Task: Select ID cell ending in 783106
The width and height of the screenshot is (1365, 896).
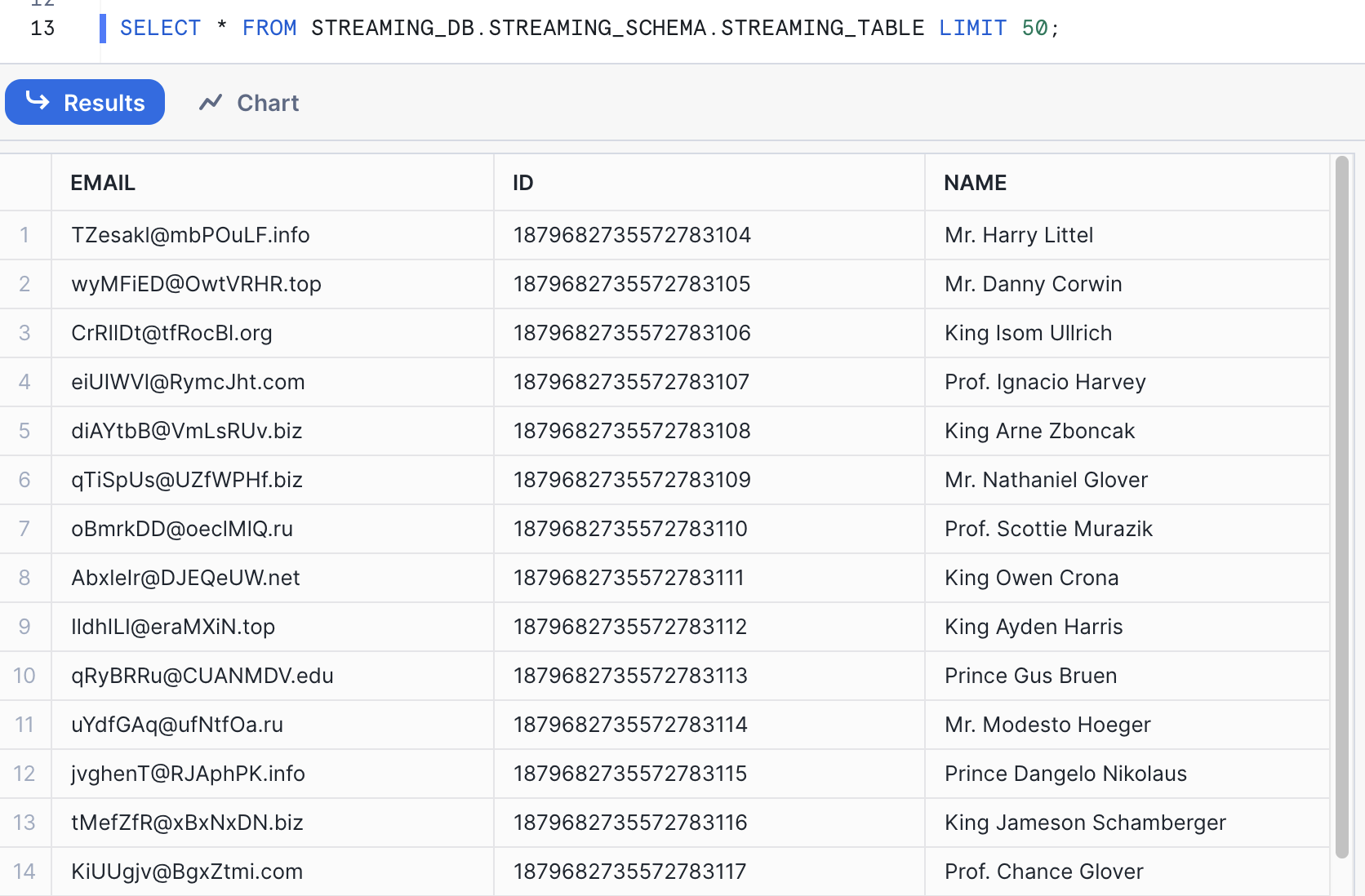Action: coord(631,333)
